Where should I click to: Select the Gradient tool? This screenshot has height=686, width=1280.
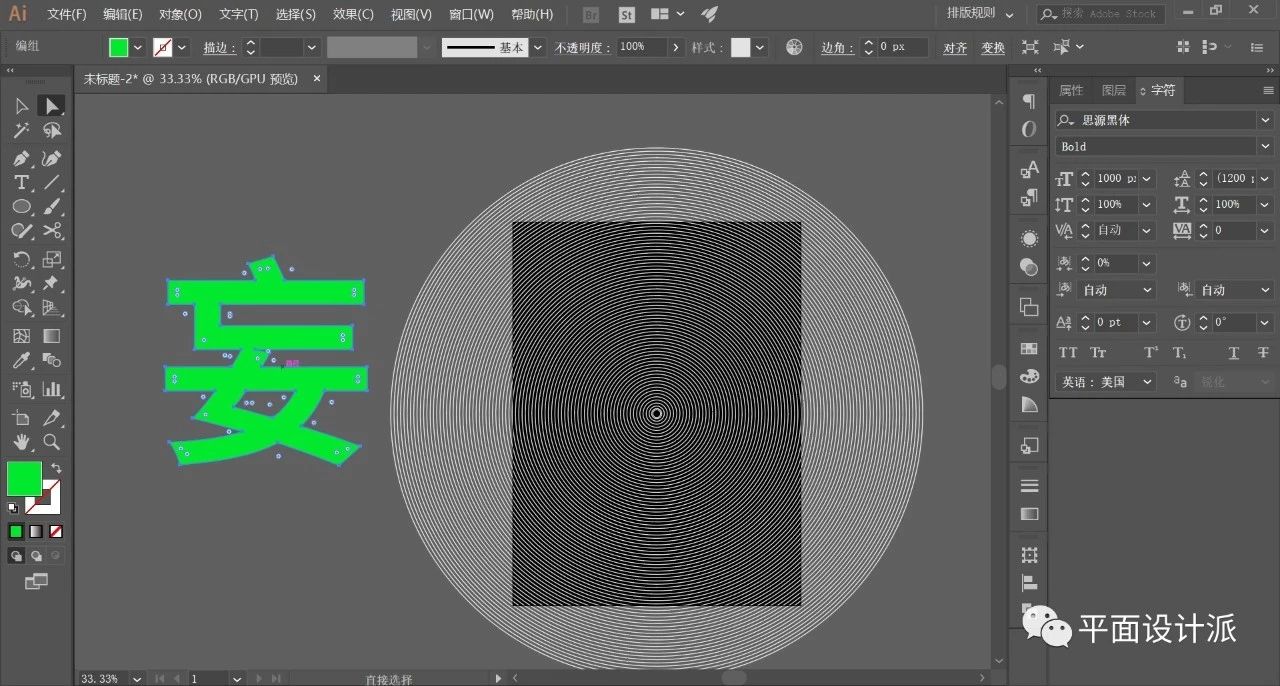(52, 336)
